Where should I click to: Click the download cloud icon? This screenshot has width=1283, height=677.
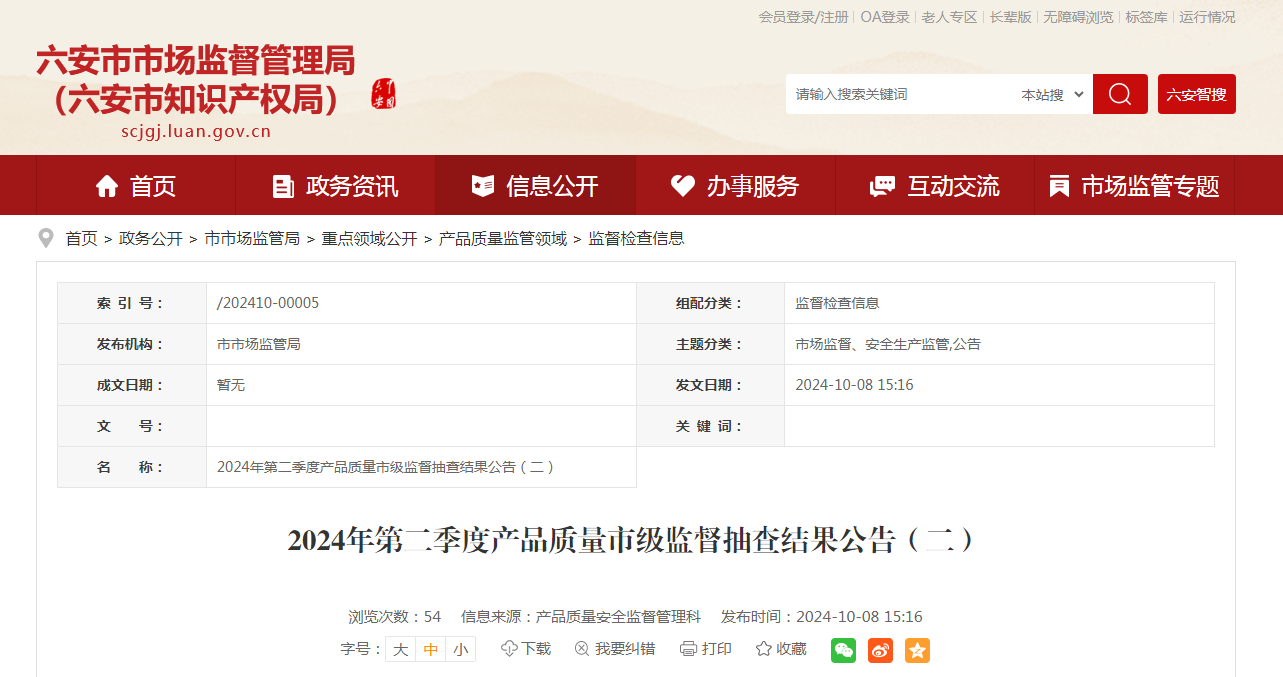click(x=509, y=649)
